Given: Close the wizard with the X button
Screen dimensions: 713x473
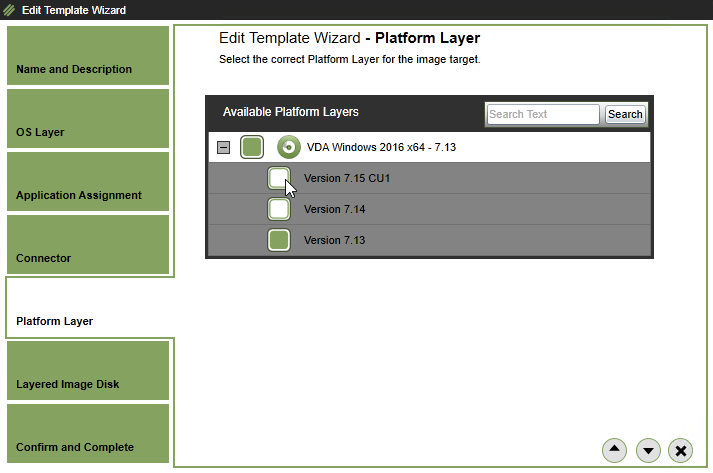Looking at the screenshot, I should pyautogui.click(x=680, y=450).
